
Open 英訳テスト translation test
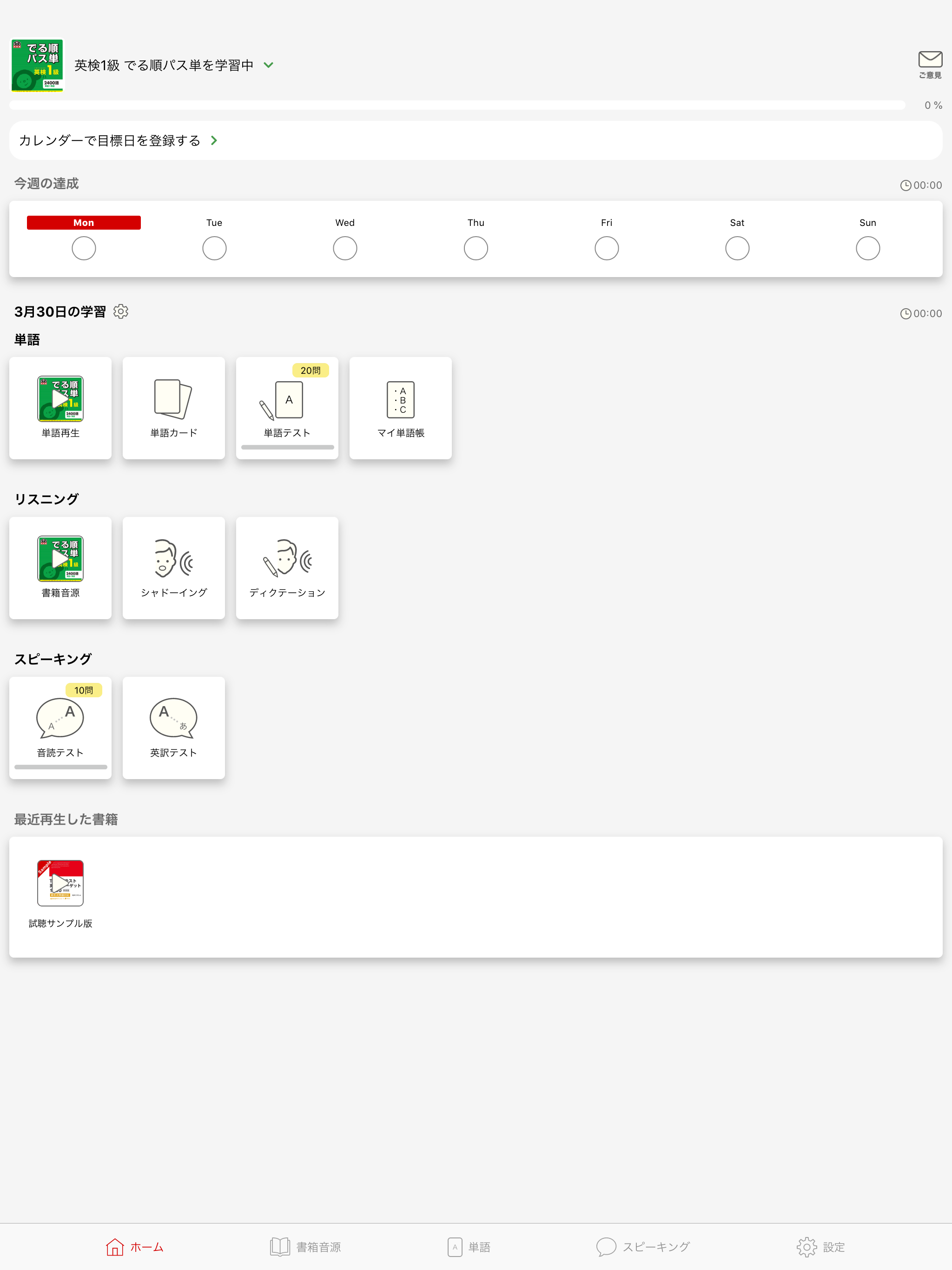pos(173,727)
